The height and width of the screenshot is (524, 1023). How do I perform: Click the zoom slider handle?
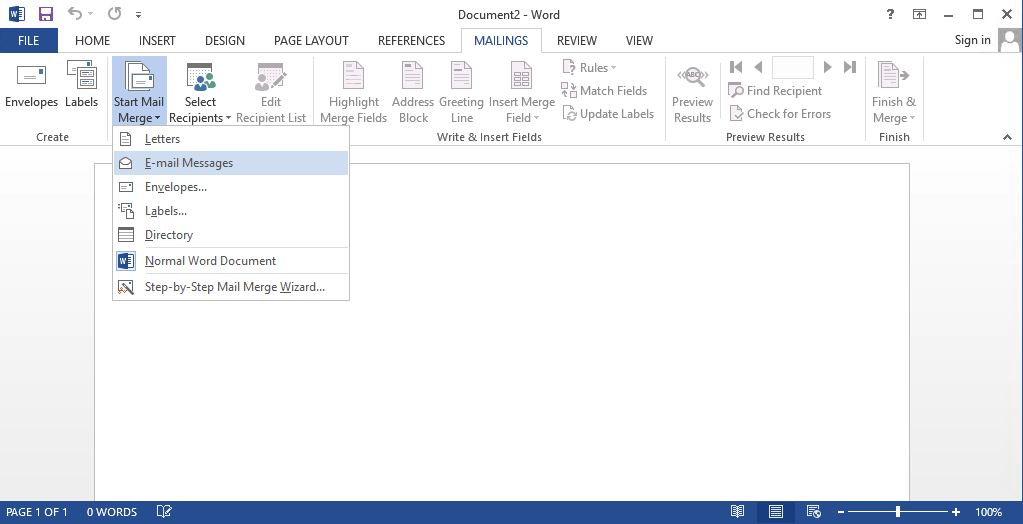click(x=898, y=512)
